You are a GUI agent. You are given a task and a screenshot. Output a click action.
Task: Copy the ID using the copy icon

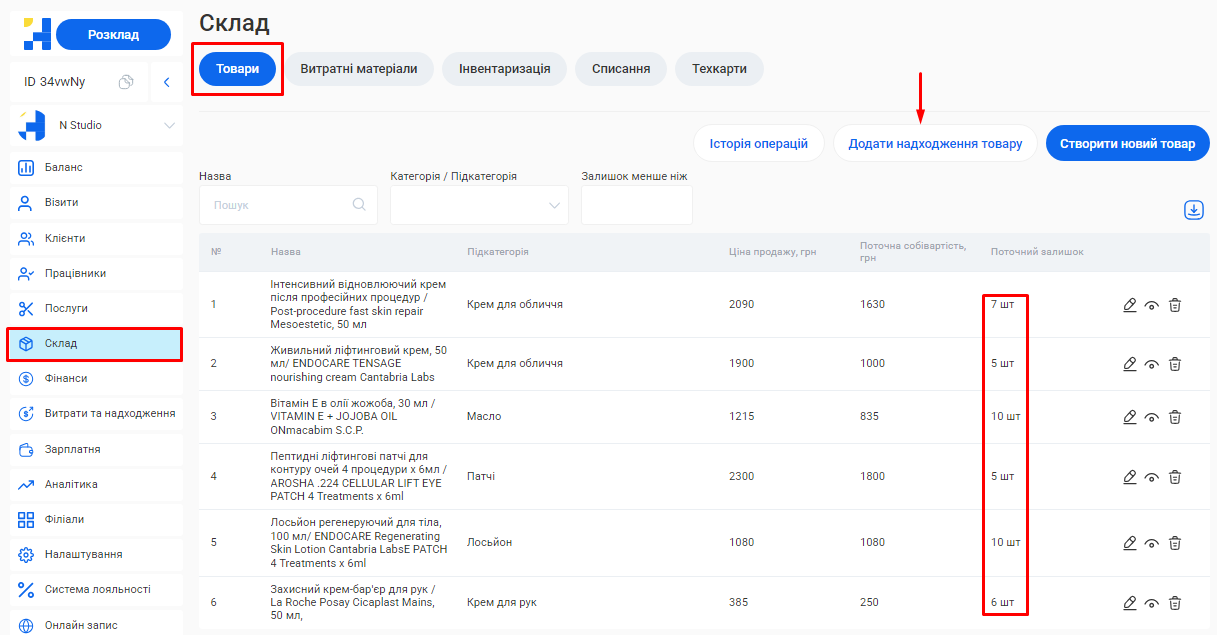point(126,82)
